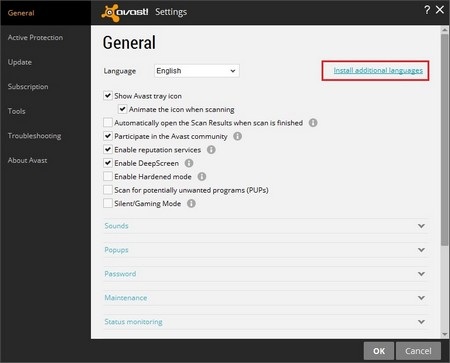The image size is (450, 363).
Task: Show info icon next to Silent/Gaming Mode
Action: [x=191, y=203]
